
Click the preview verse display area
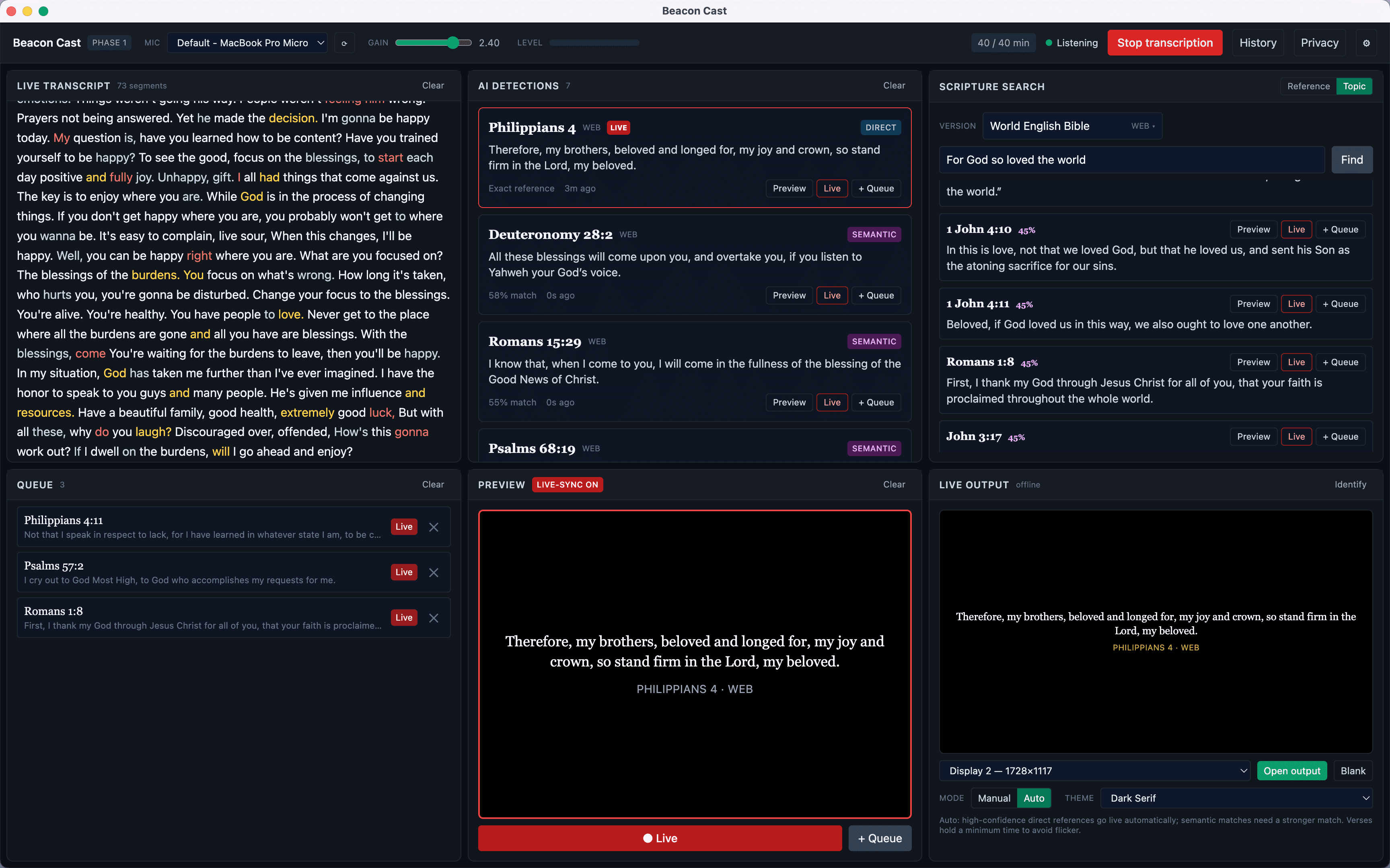click(695, 664)
